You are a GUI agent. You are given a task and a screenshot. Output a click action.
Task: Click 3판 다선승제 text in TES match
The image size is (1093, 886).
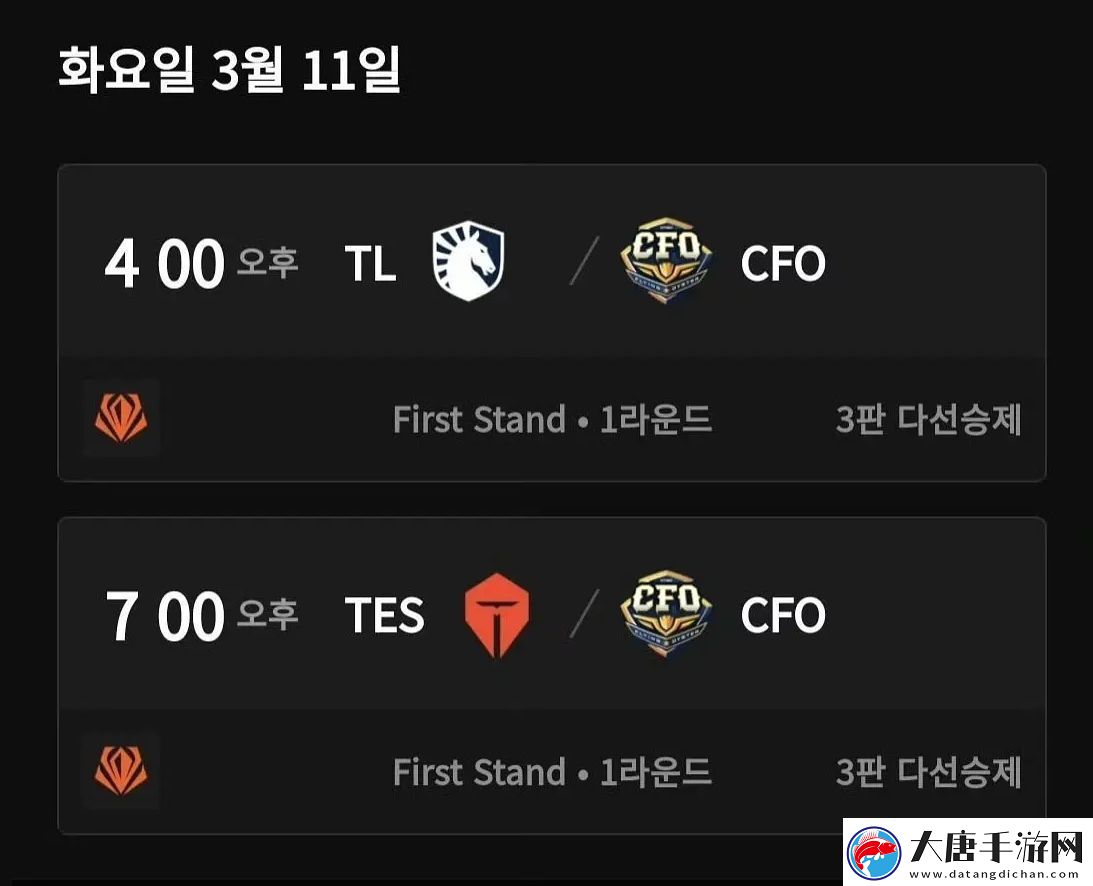(928, 772)
